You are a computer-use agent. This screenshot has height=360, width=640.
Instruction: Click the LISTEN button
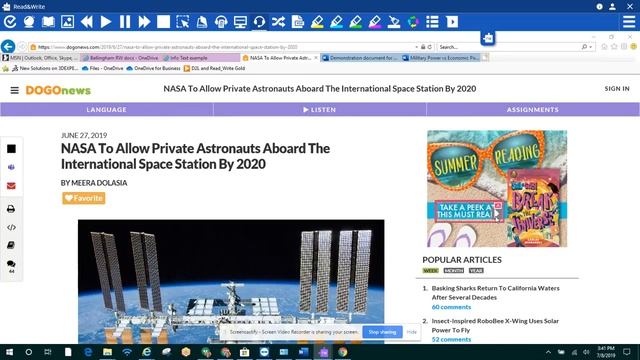tap(320, 109)
